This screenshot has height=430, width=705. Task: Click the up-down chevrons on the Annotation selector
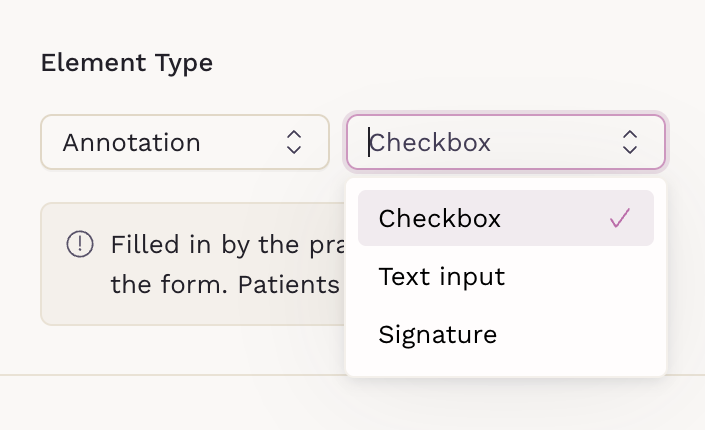pos(294,142)
